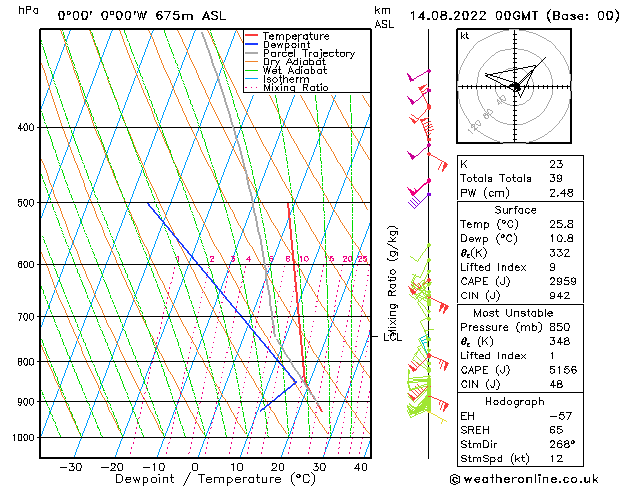
Task: Click the Surface section heading
Action: point(515,210)
